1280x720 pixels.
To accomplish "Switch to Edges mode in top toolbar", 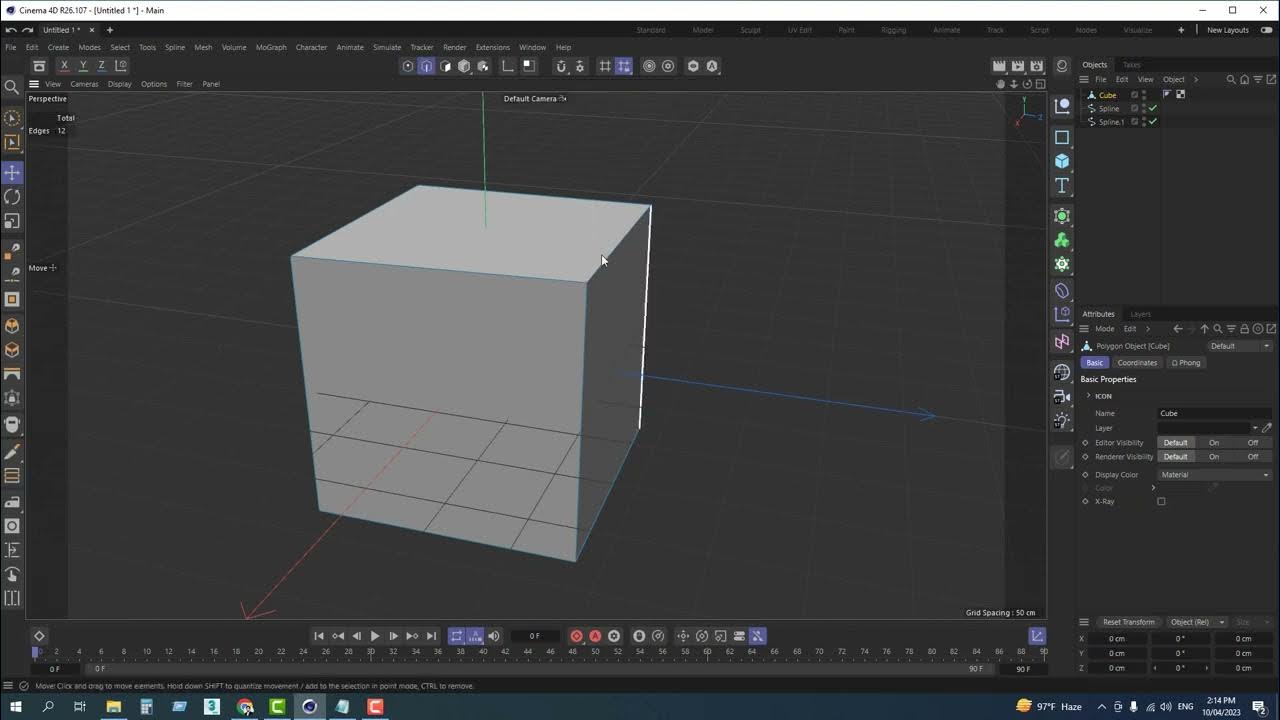I will pyautogui.click(x=427, y=66).
